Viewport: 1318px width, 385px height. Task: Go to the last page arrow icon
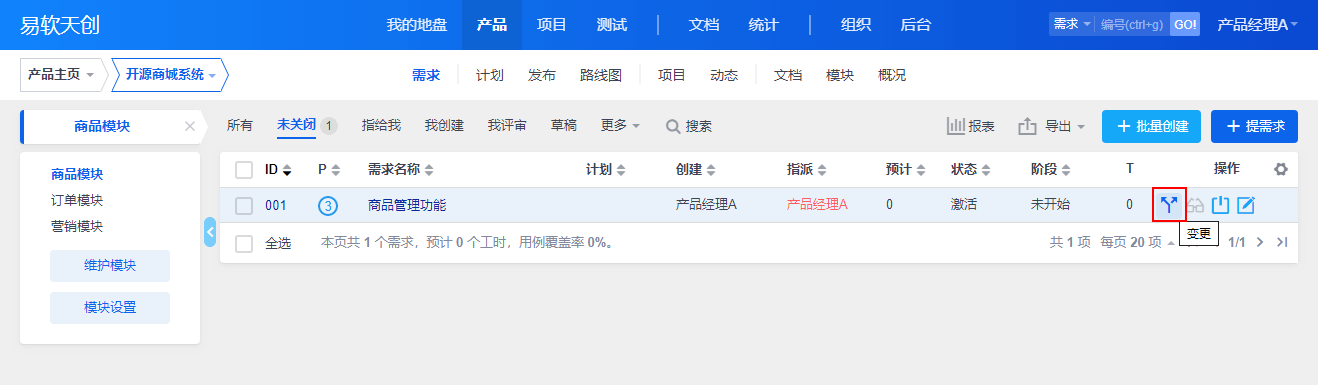[x=1282, y=242]
